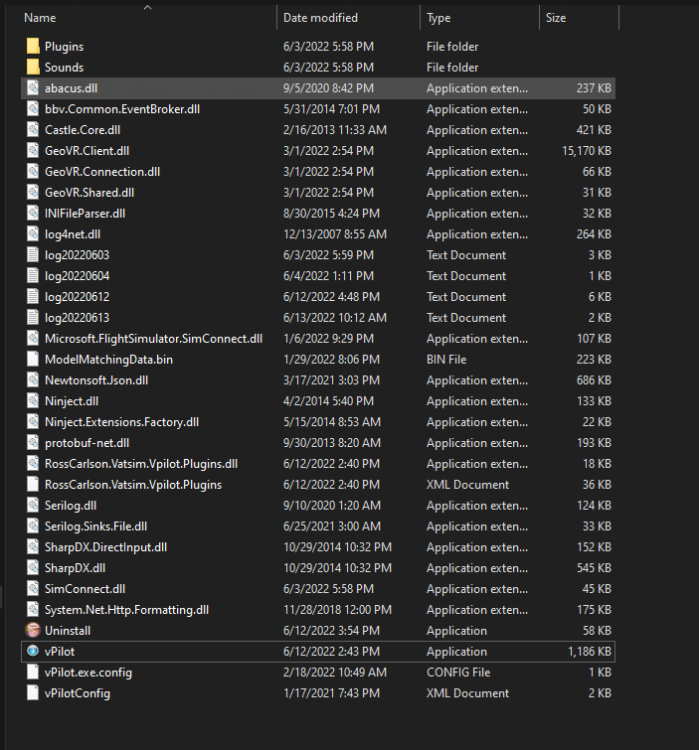This screenshot has height=750, width=699.
Task: Select the Microsoft.FlightSimulator.SimConnect.dll file name
Action: coord(154,339)
